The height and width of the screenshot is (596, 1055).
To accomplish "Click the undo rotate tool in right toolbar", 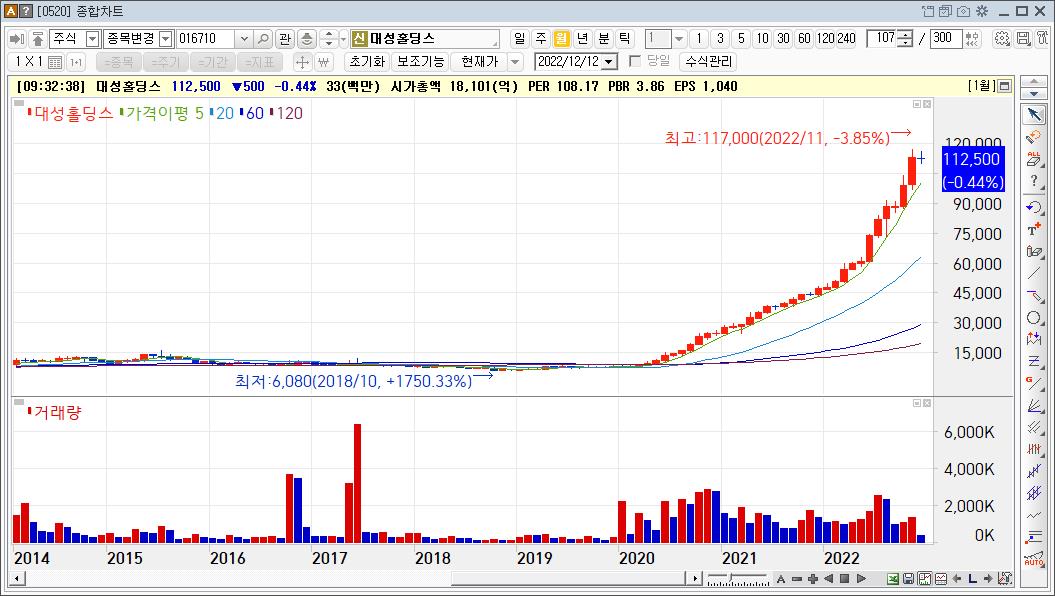I will 1034,207.
